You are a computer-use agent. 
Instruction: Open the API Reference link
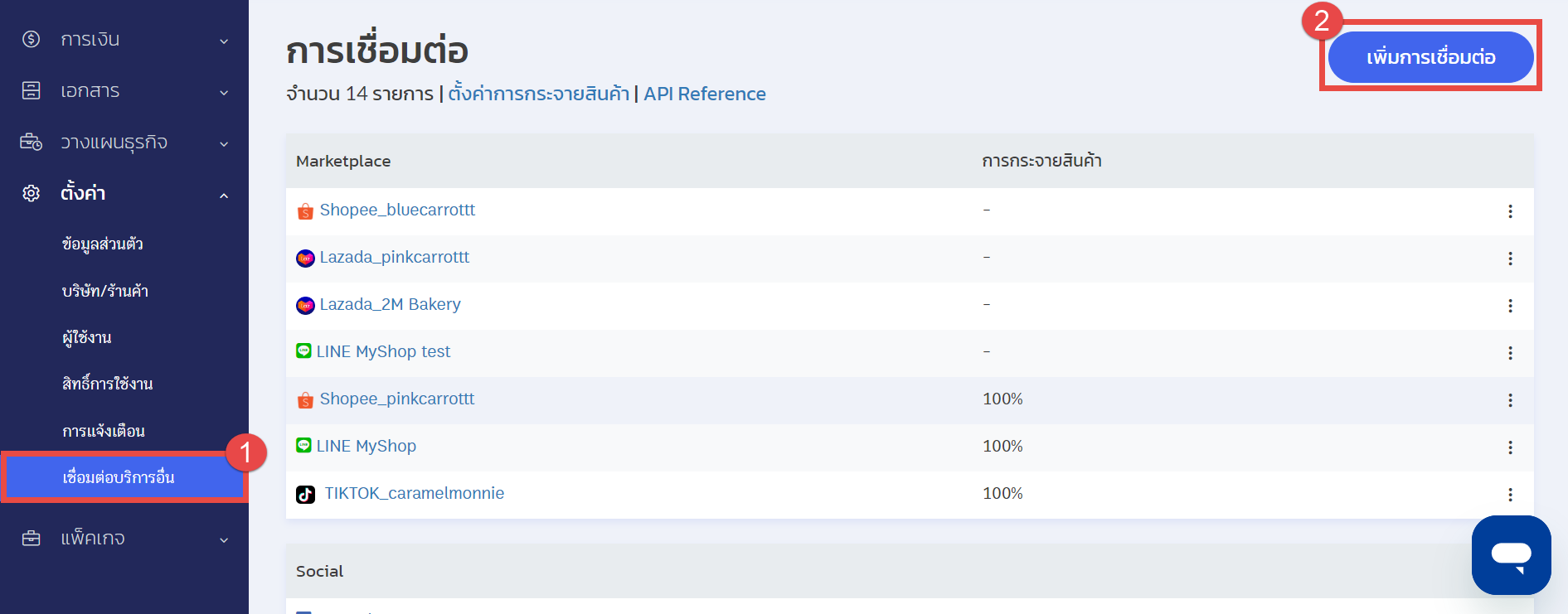click(x=705, y=94)
